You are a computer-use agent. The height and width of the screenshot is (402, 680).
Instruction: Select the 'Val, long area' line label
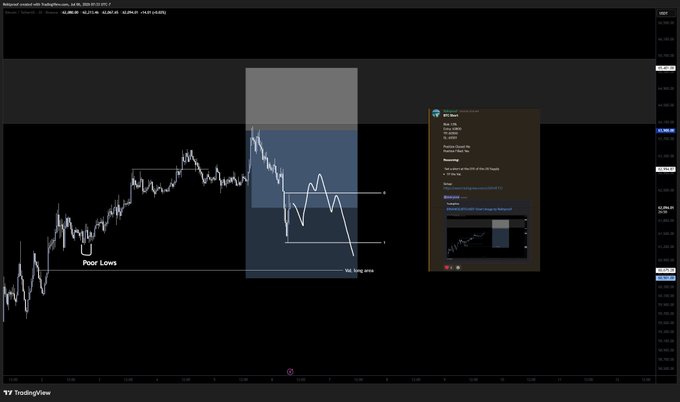(359, 271)
